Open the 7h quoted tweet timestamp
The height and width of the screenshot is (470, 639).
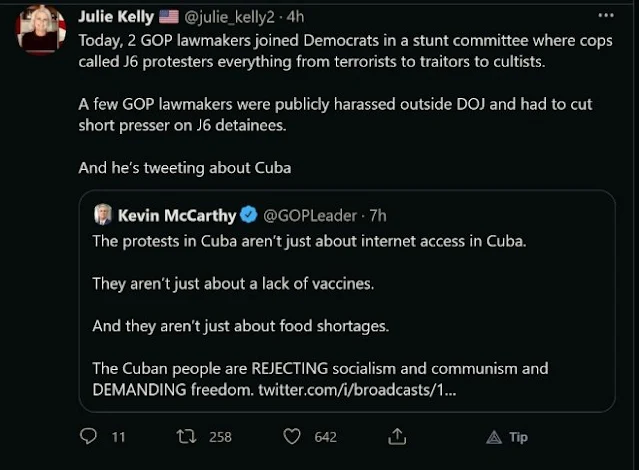(x=378, y=216)
